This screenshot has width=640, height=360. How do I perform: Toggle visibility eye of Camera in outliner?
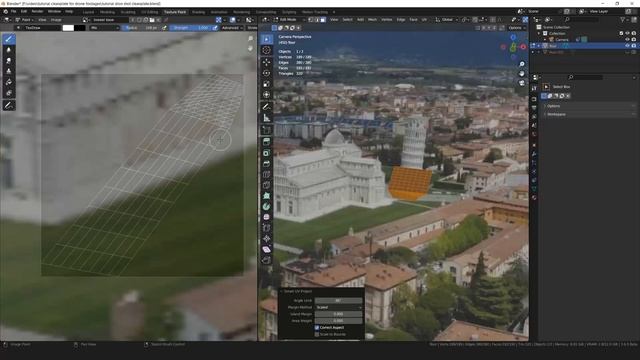pyautogui.click(x=627, y=40)
